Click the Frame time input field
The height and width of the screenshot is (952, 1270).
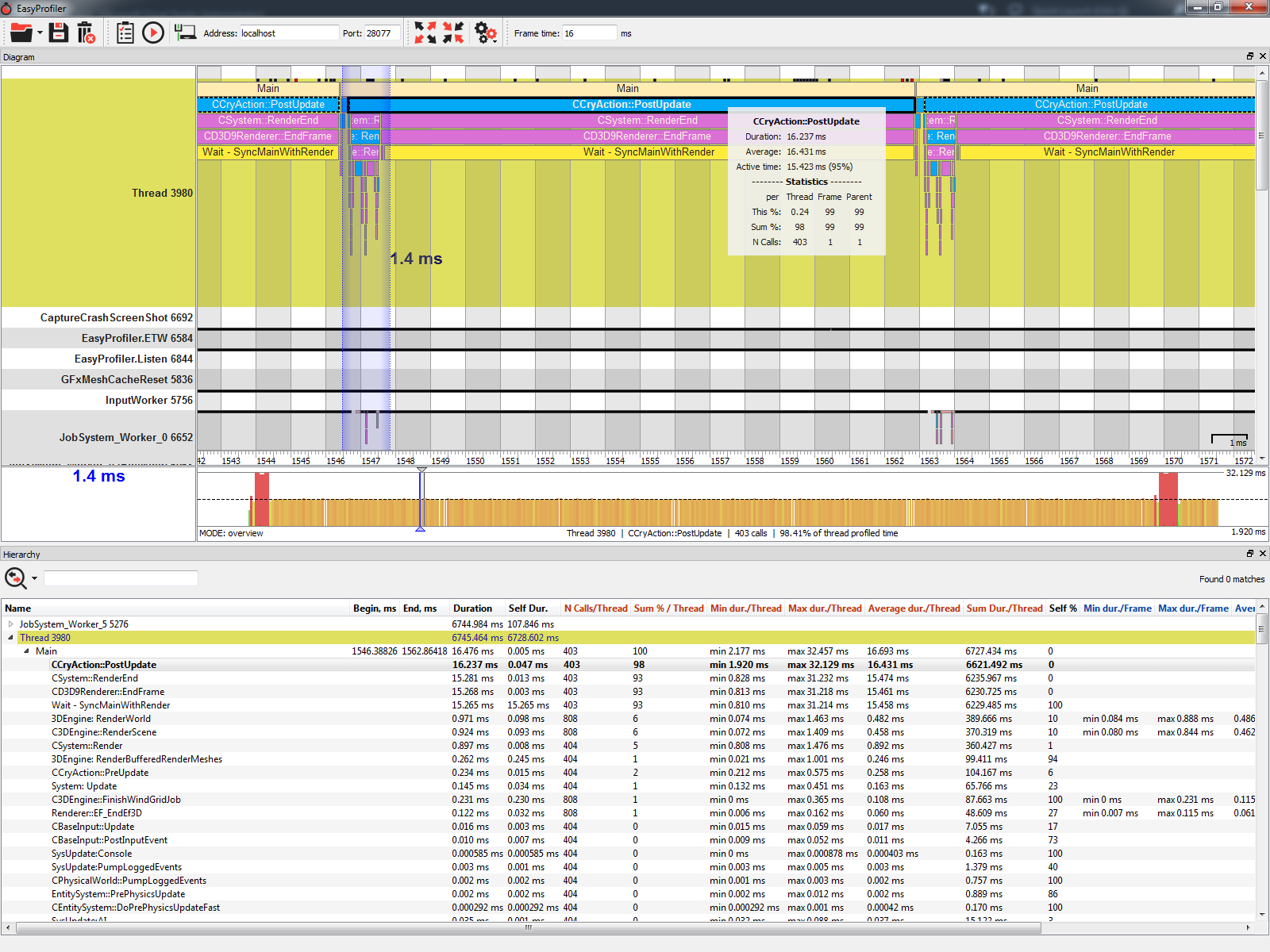(x=588, y=33)
